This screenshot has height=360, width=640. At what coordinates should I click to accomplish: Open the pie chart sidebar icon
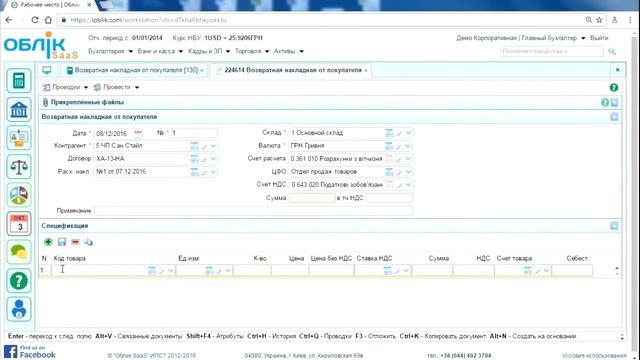click(19, 195)
